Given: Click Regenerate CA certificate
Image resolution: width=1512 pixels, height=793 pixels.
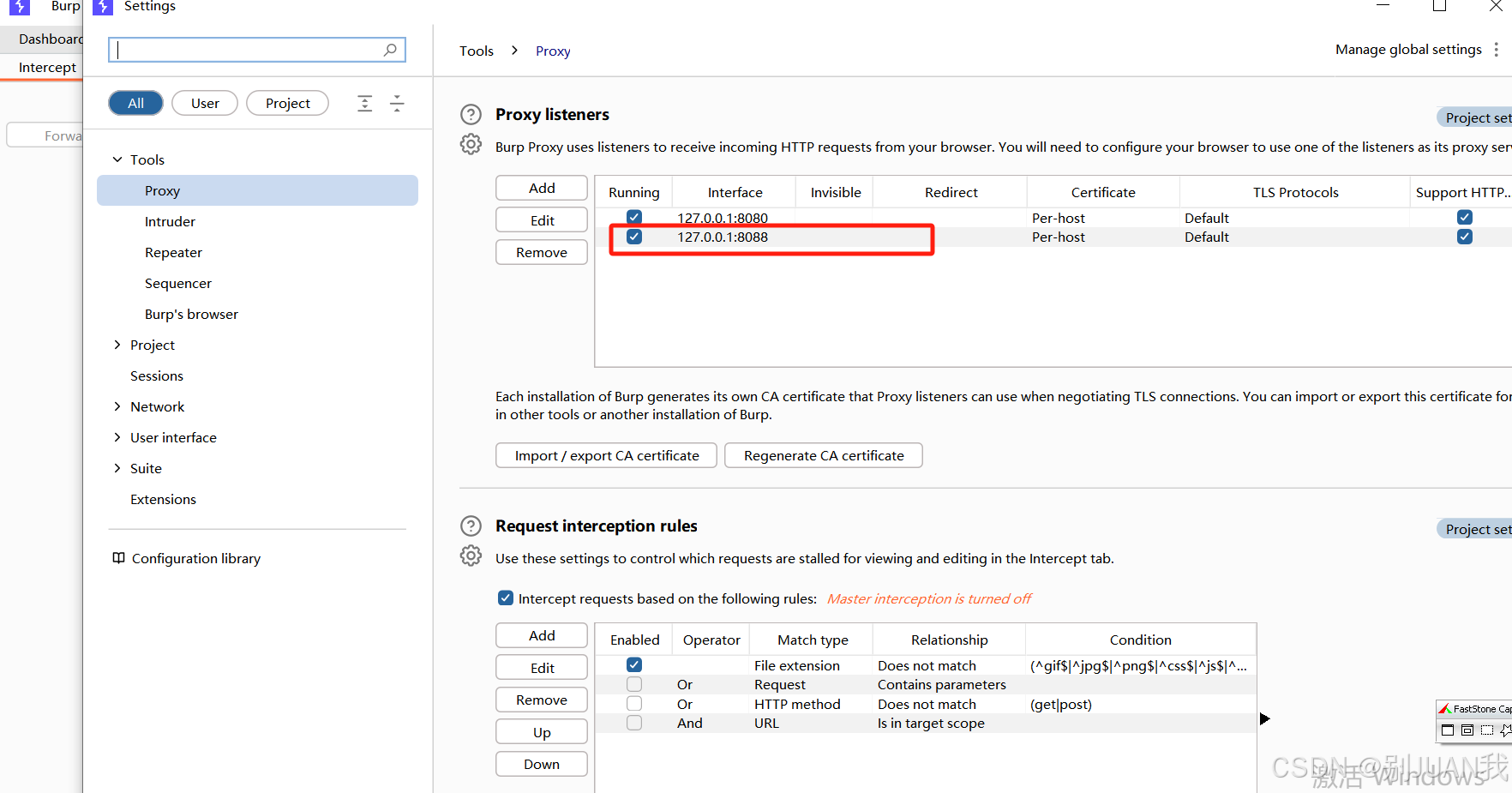Looking at the screenshot, I should point(824,455).
